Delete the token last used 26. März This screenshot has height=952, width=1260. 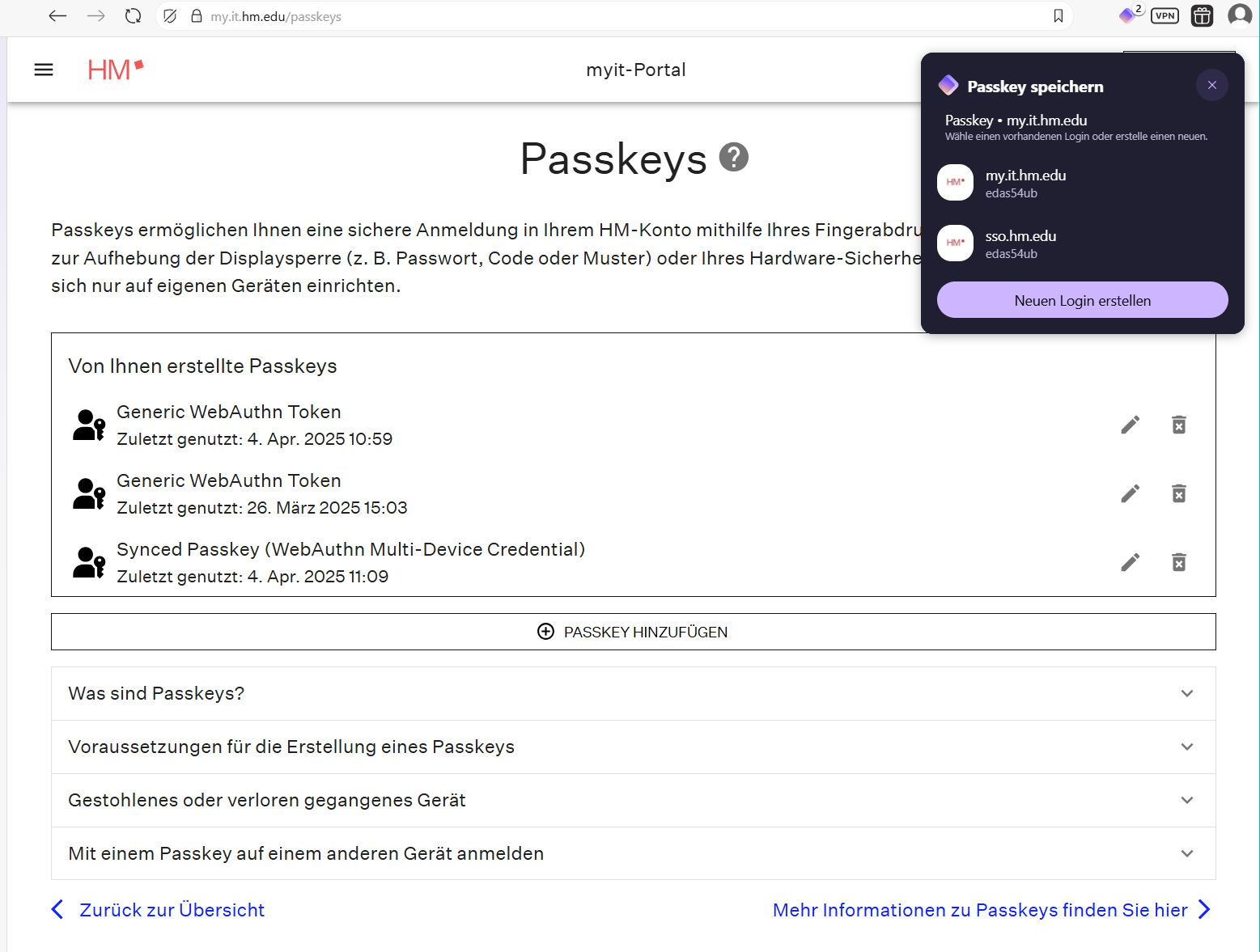click(1179, 493)
